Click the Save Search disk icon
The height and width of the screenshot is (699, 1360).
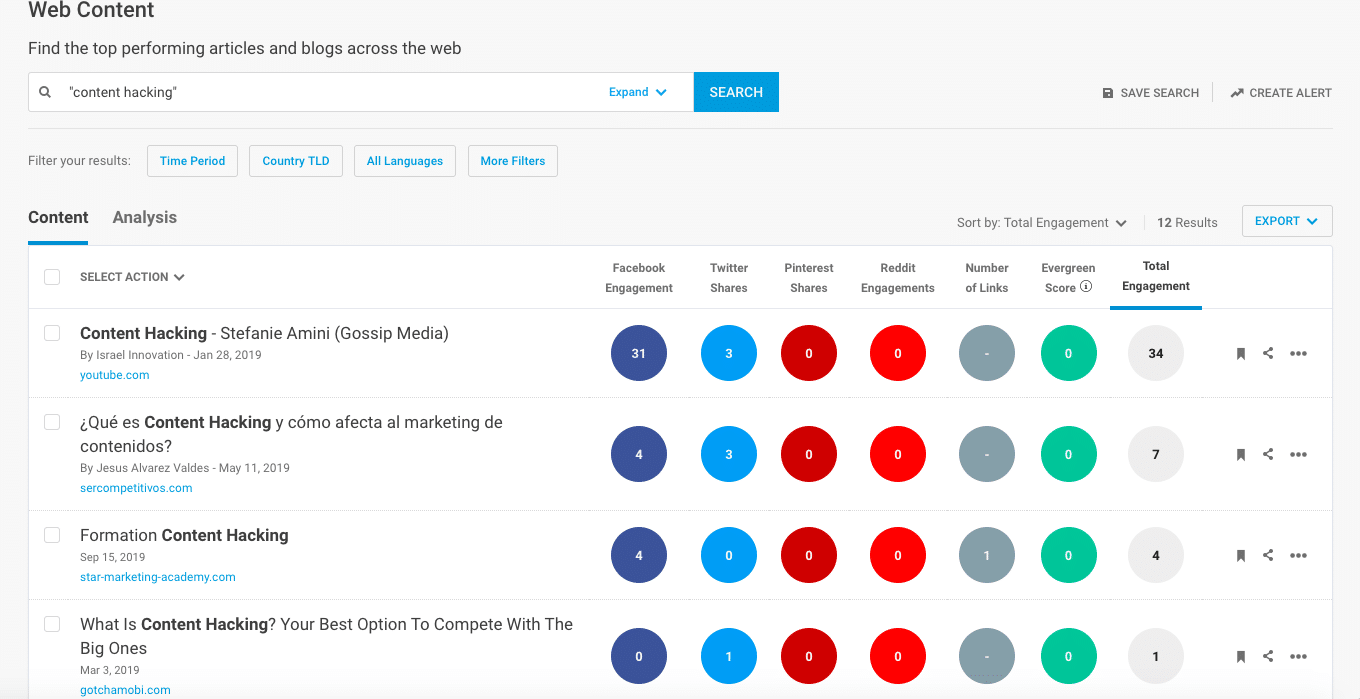tap(1107, 93)
